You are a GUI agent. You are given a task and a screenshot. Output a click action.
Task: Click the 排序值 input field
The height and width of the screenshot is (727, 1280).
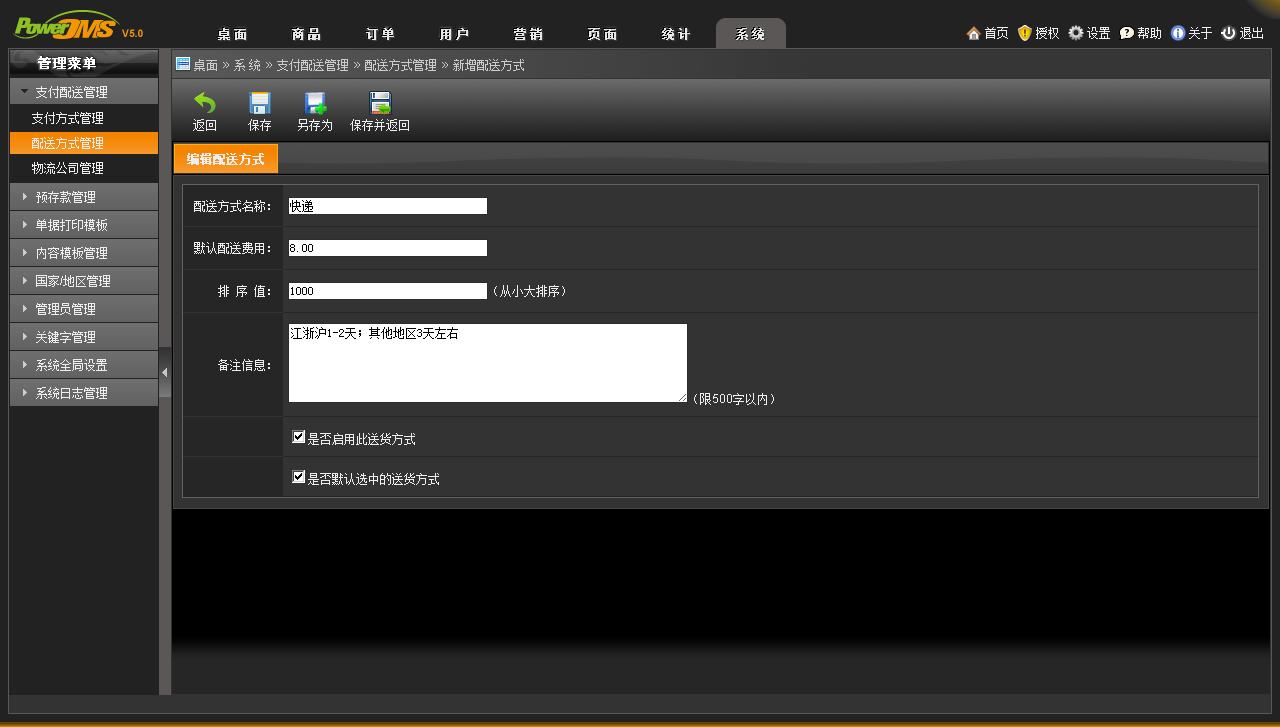[388, 291]
